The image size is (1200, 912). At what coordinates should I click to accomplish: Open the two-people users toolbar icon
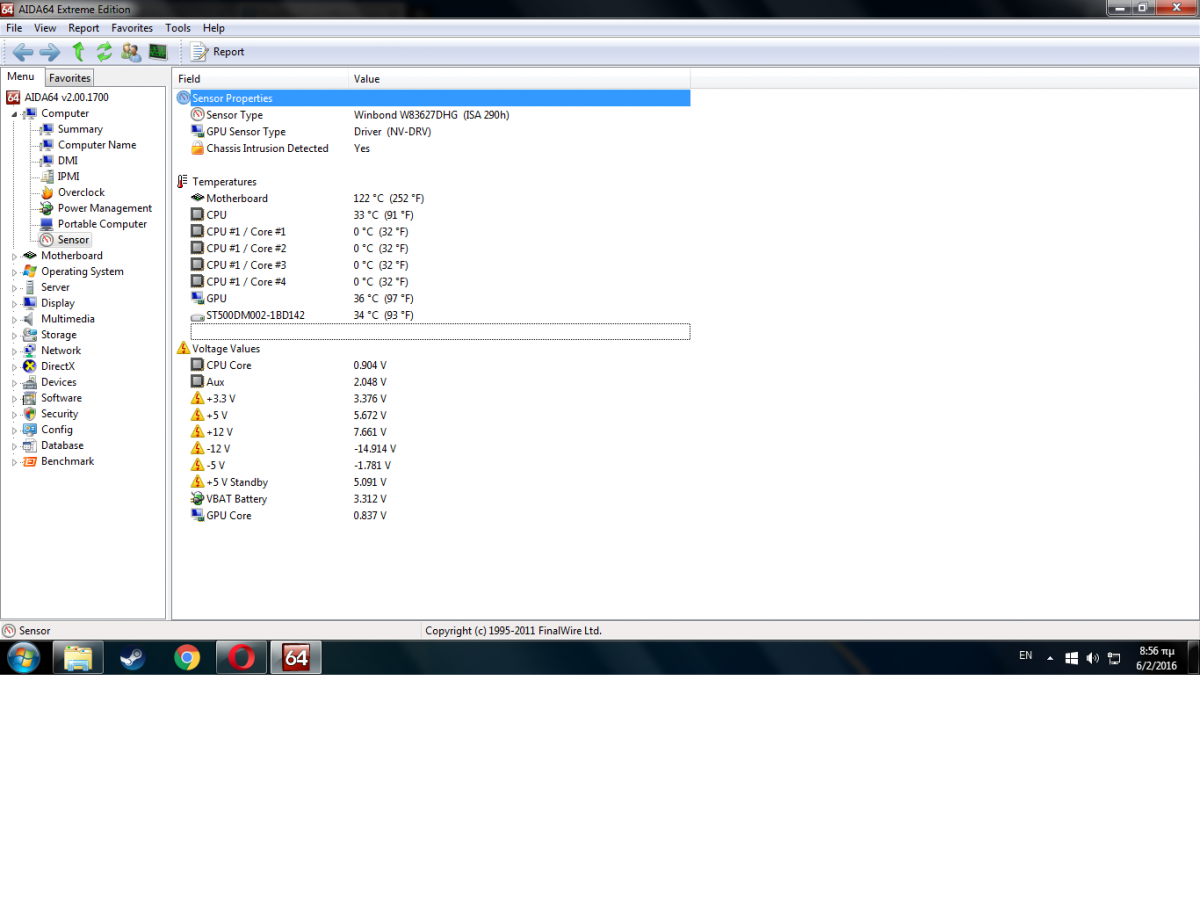(131, 52)
